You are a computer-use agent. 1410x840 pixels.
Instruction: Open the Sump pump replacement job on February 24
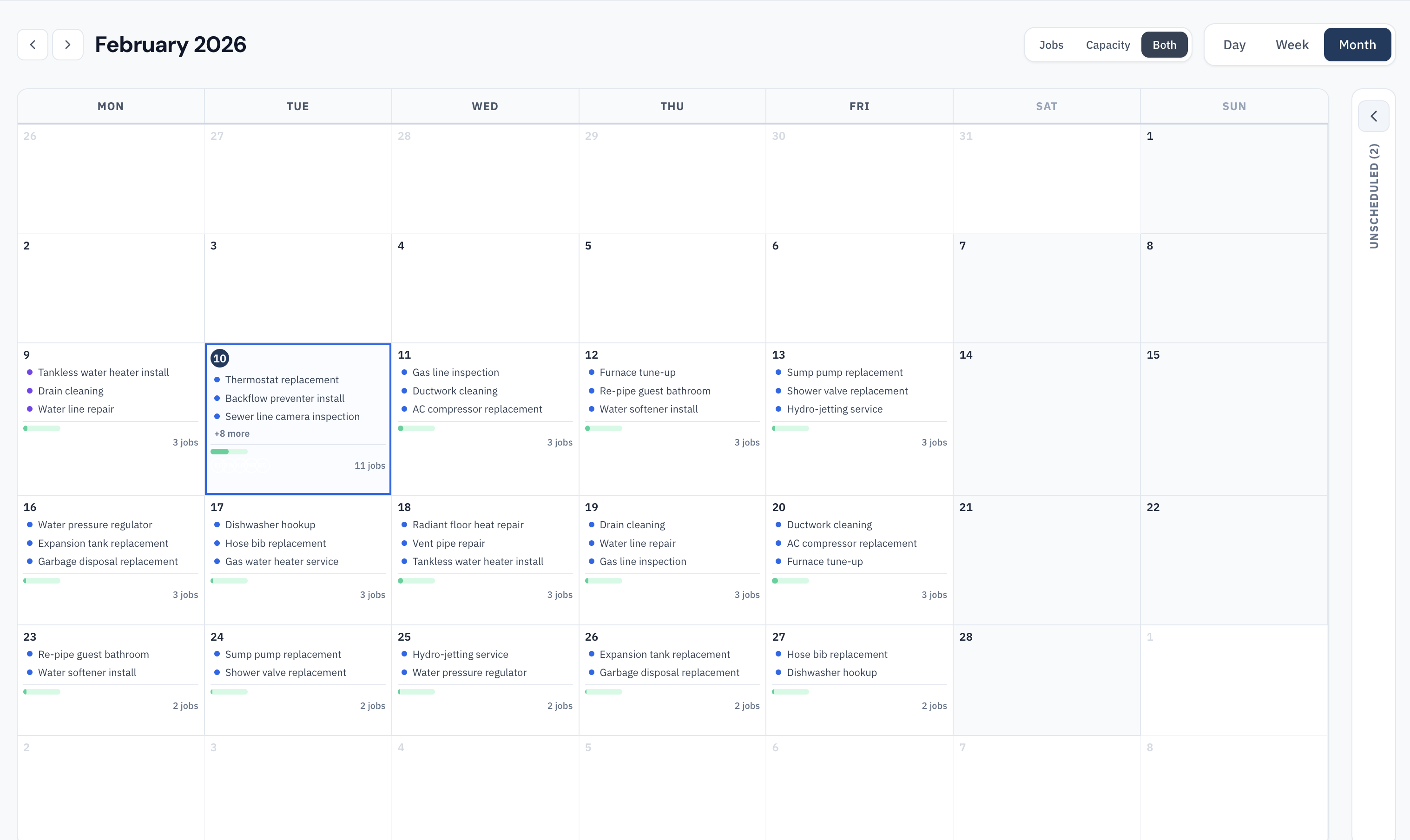click(283, 654)
